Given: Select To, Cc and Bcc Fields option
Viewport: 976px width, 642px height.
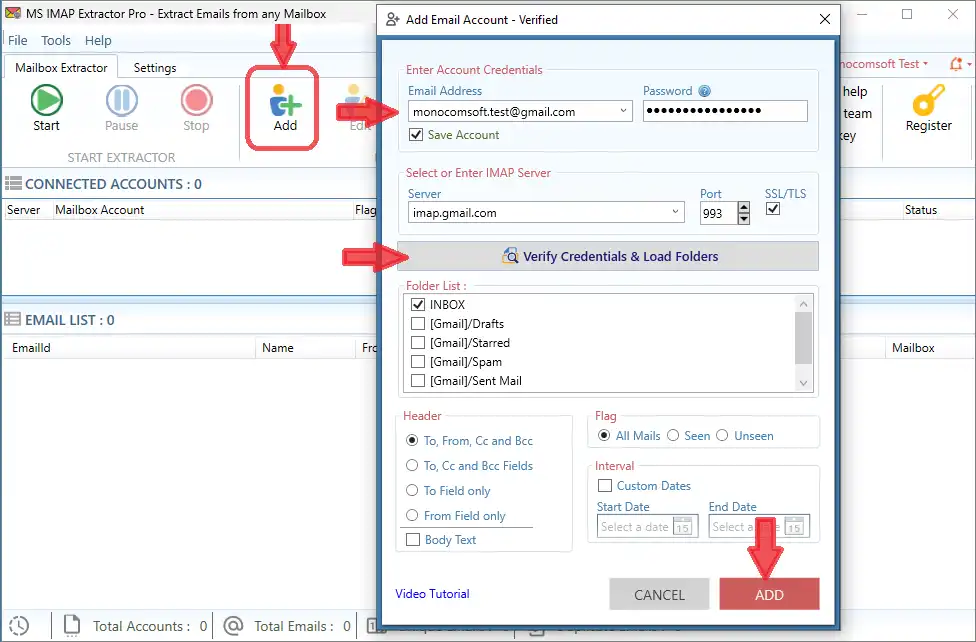Looking at the screenshot, I should click(411, 465).
